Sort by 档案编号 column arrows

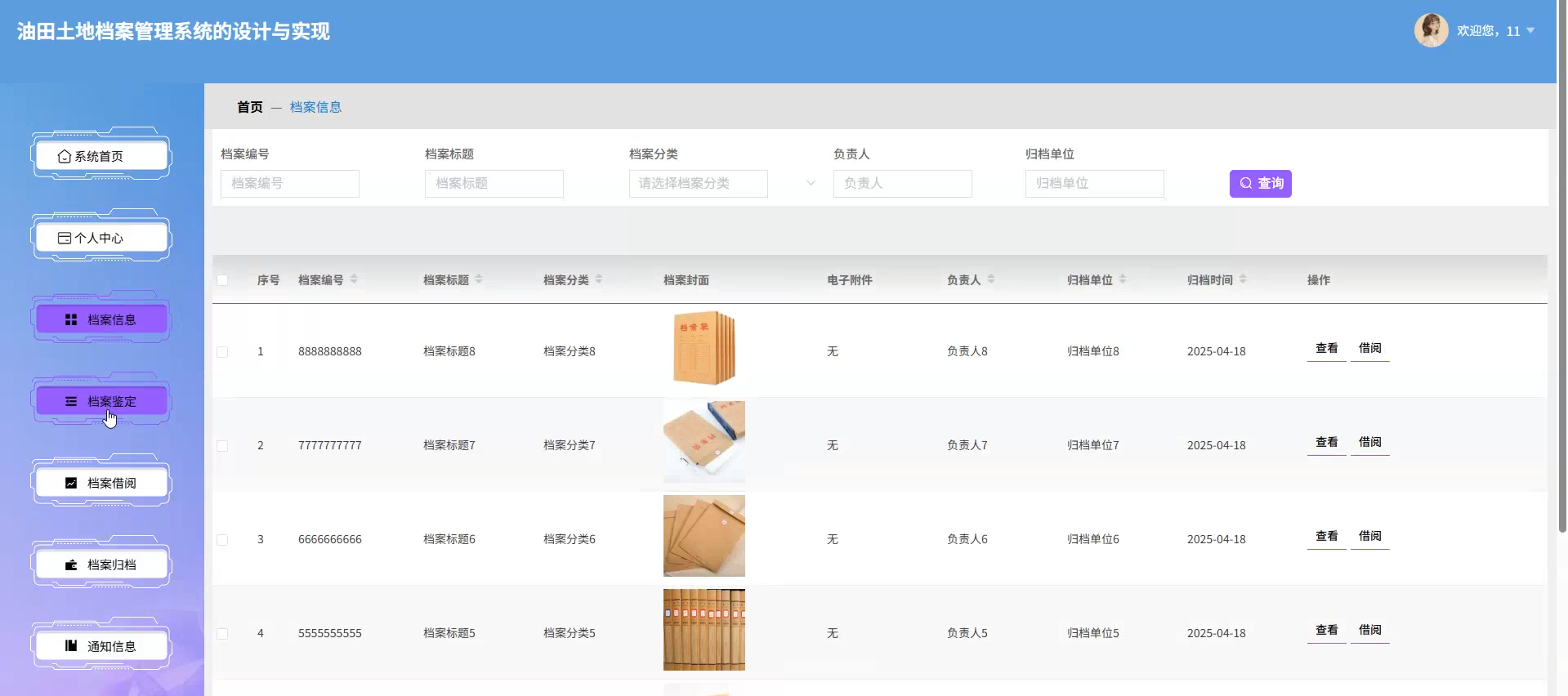tap(354, 279)
